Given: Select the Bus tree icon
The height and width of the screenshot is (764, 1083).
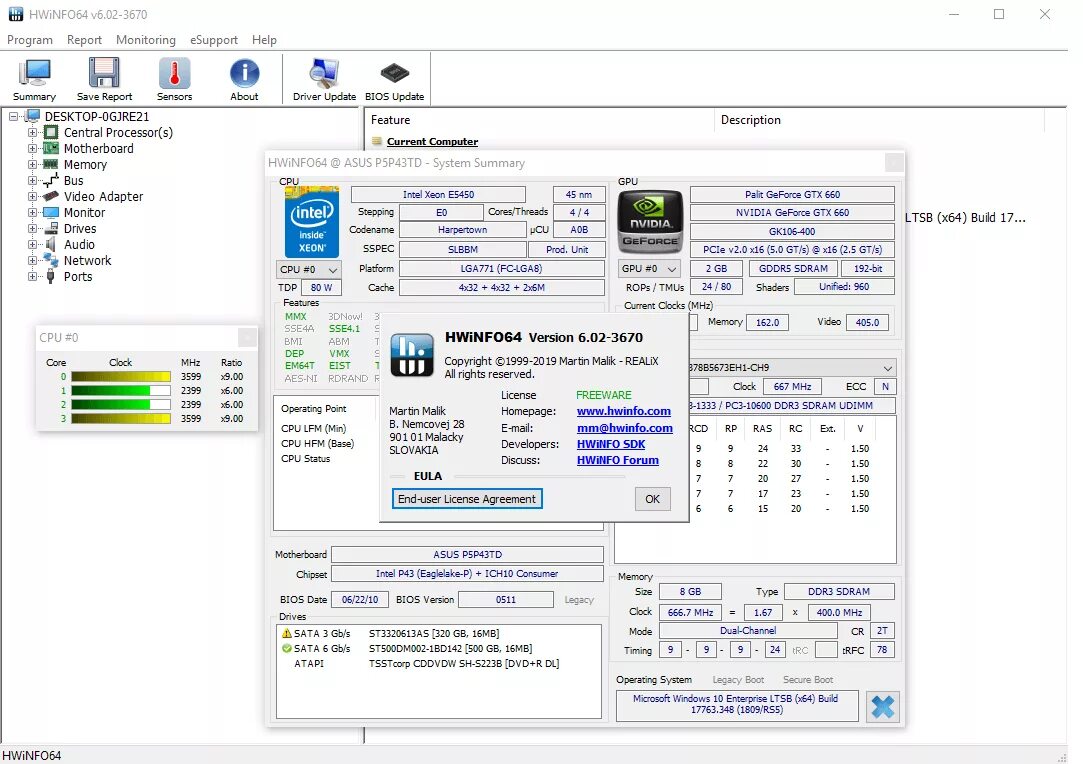Looking at the screenshot, I should (51, 180).
